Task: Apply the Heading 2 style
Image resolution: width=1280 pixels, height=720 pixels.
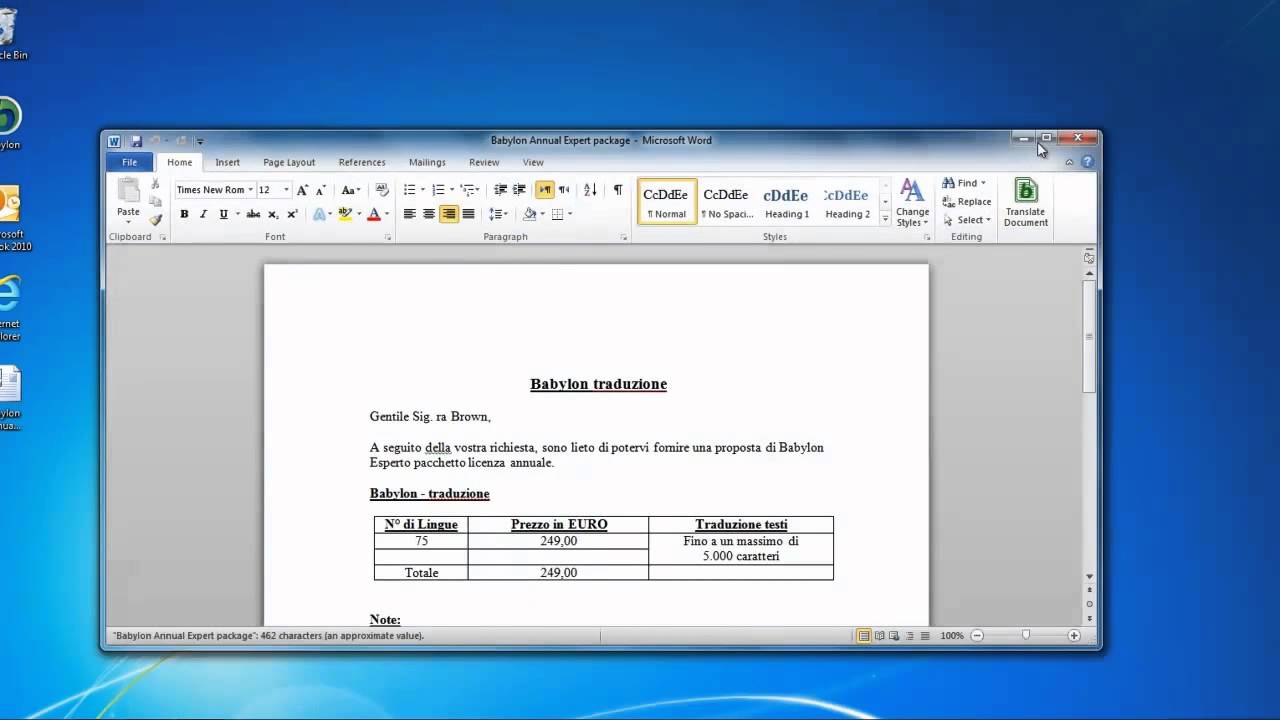Action: (x=846, y=202)
